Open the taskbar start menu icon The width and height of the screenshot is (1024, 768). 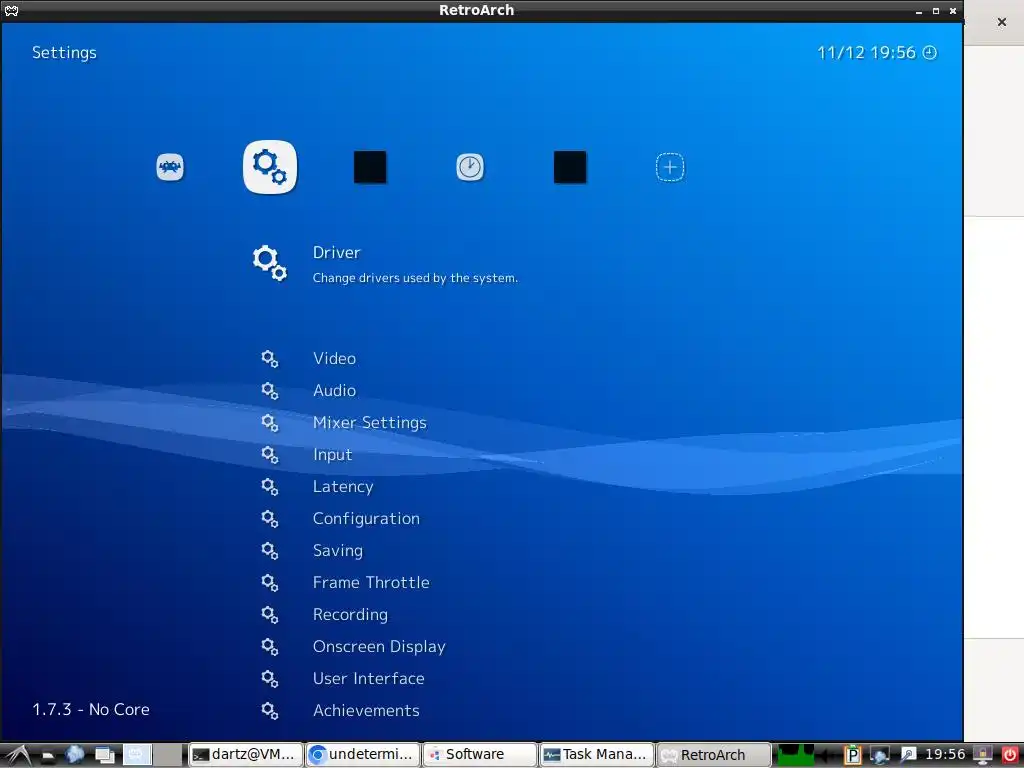pyautogui.click(x=18, y=755)
